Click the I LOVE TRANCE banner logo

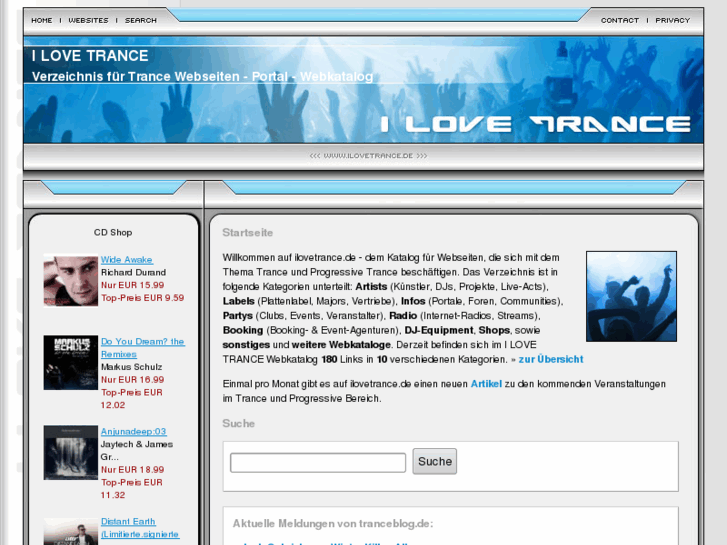(536, 124)
